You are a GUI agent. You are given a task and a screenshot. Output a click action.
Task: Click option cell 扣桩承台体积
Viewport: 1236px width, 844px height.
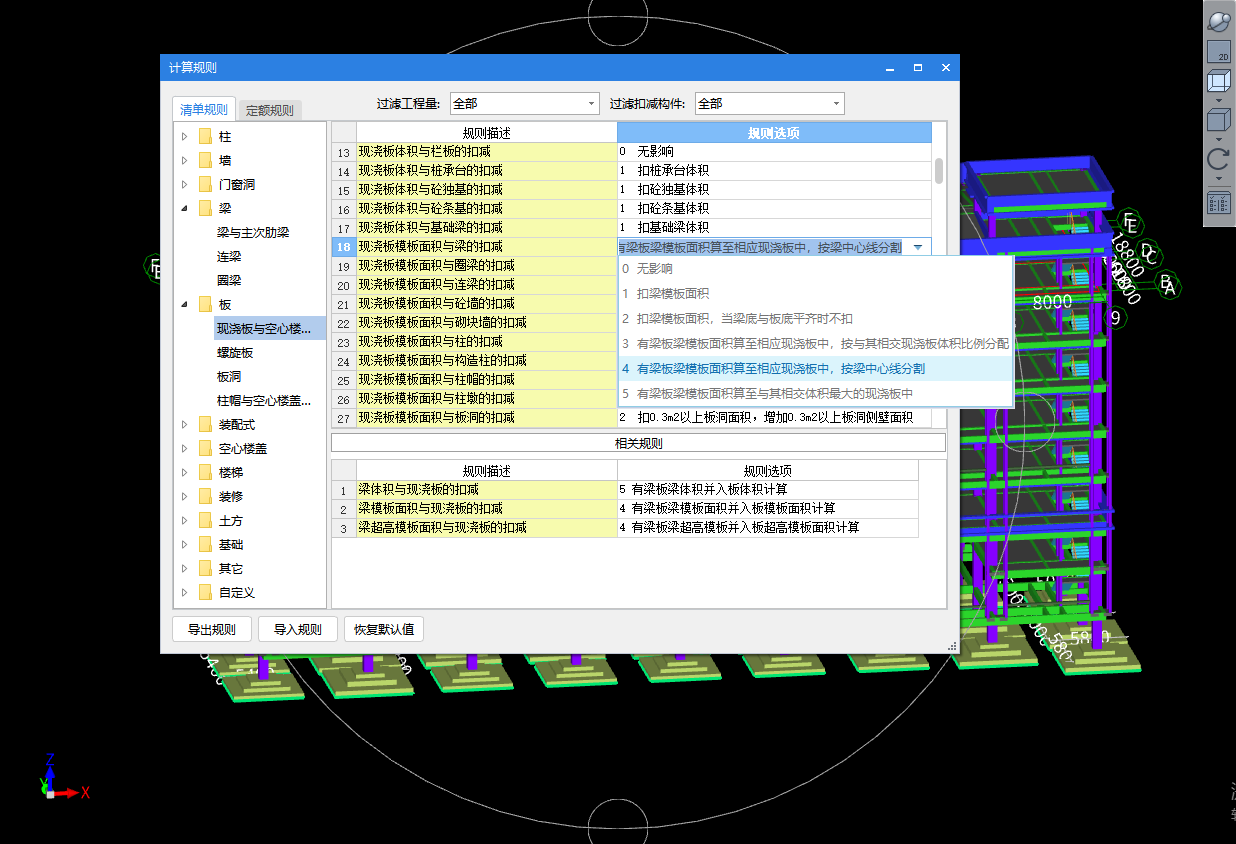point(774,170)
